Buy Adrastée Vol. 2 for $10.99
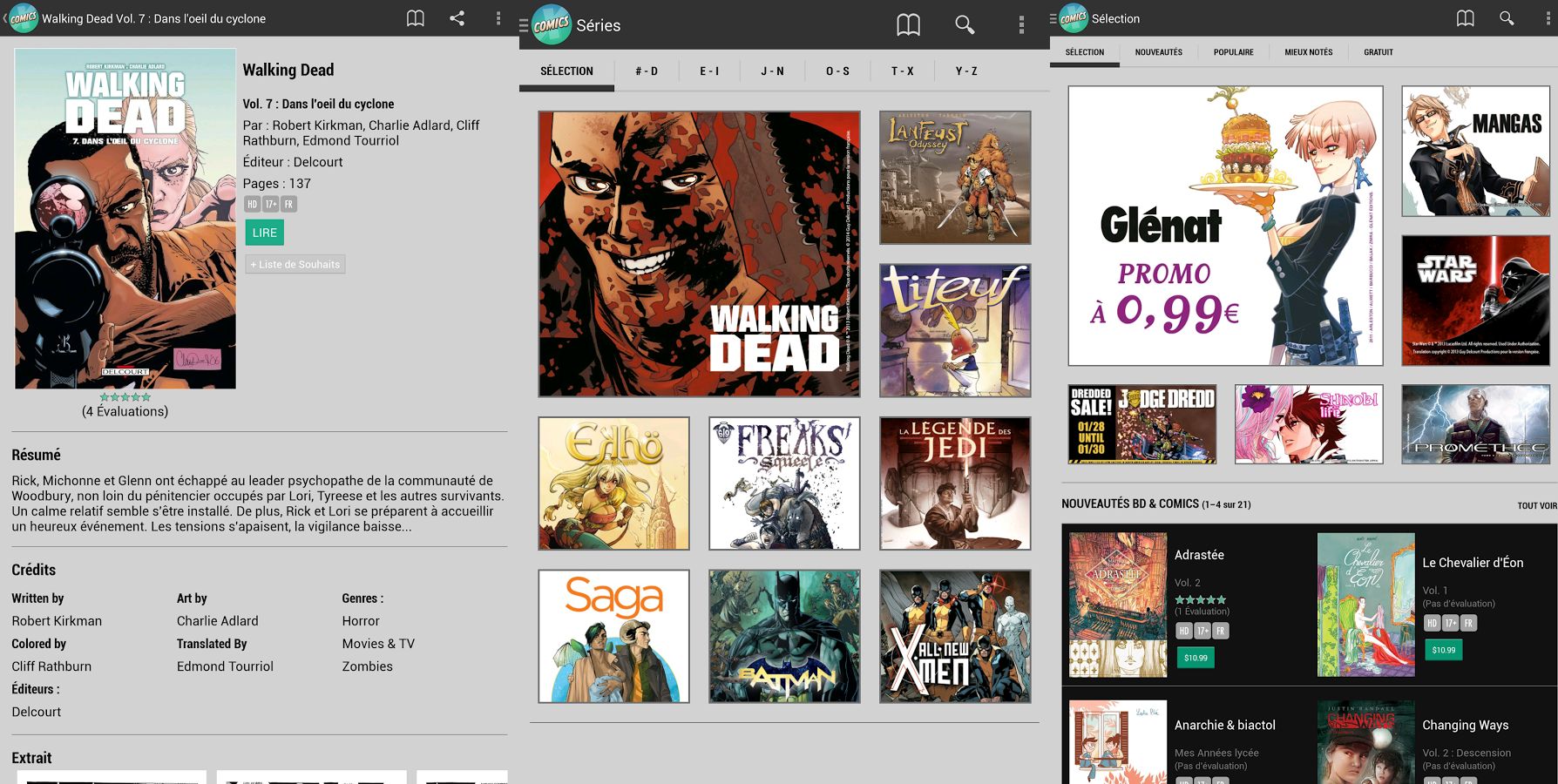Viewport: 1558px width, 784px height. tap(1196, 658)
